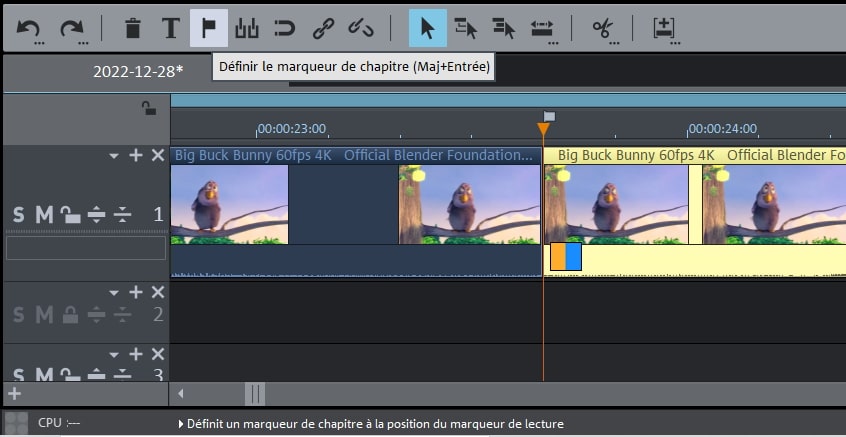Remove track 3 with X icon
The width and height of the screenshot is (846, 437).
coord(158,354)
